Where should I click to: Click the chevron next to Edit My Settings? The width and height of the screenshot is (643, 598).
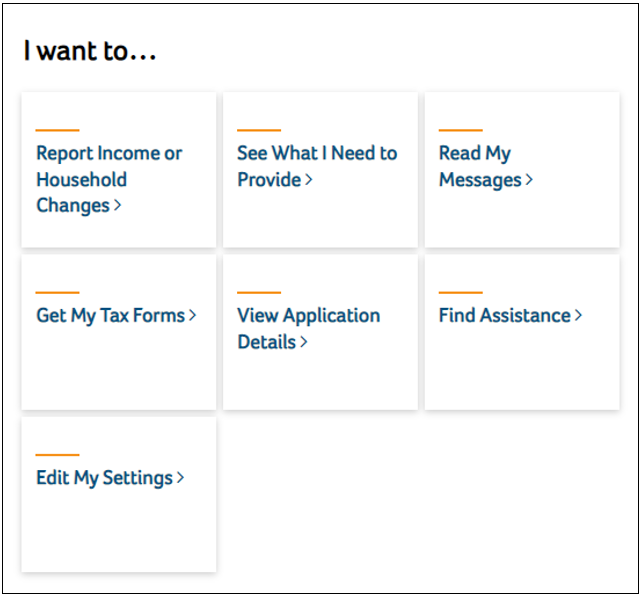[x=181, y=478]
